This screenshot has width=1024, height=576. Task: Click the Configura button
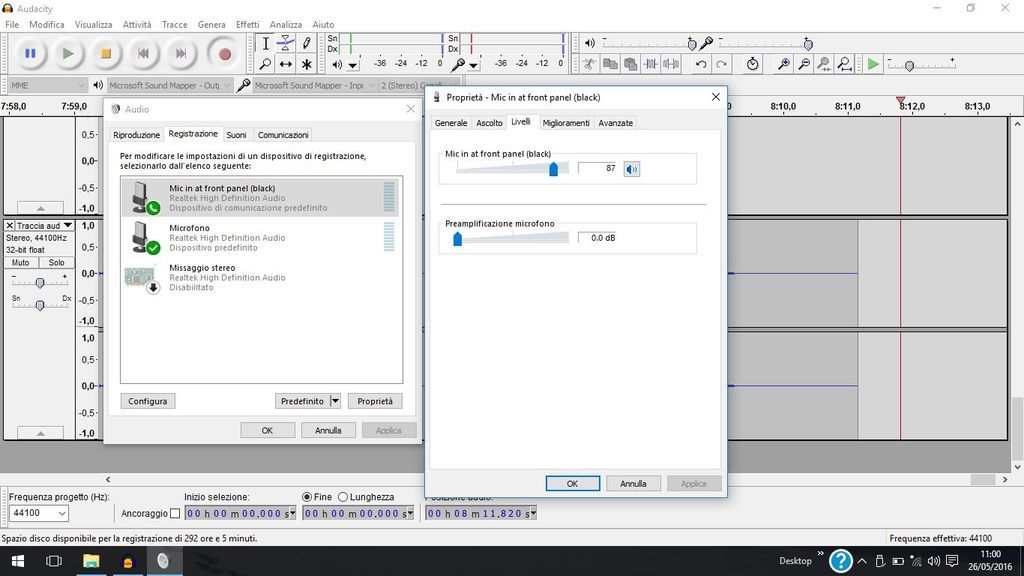(148, 401)
